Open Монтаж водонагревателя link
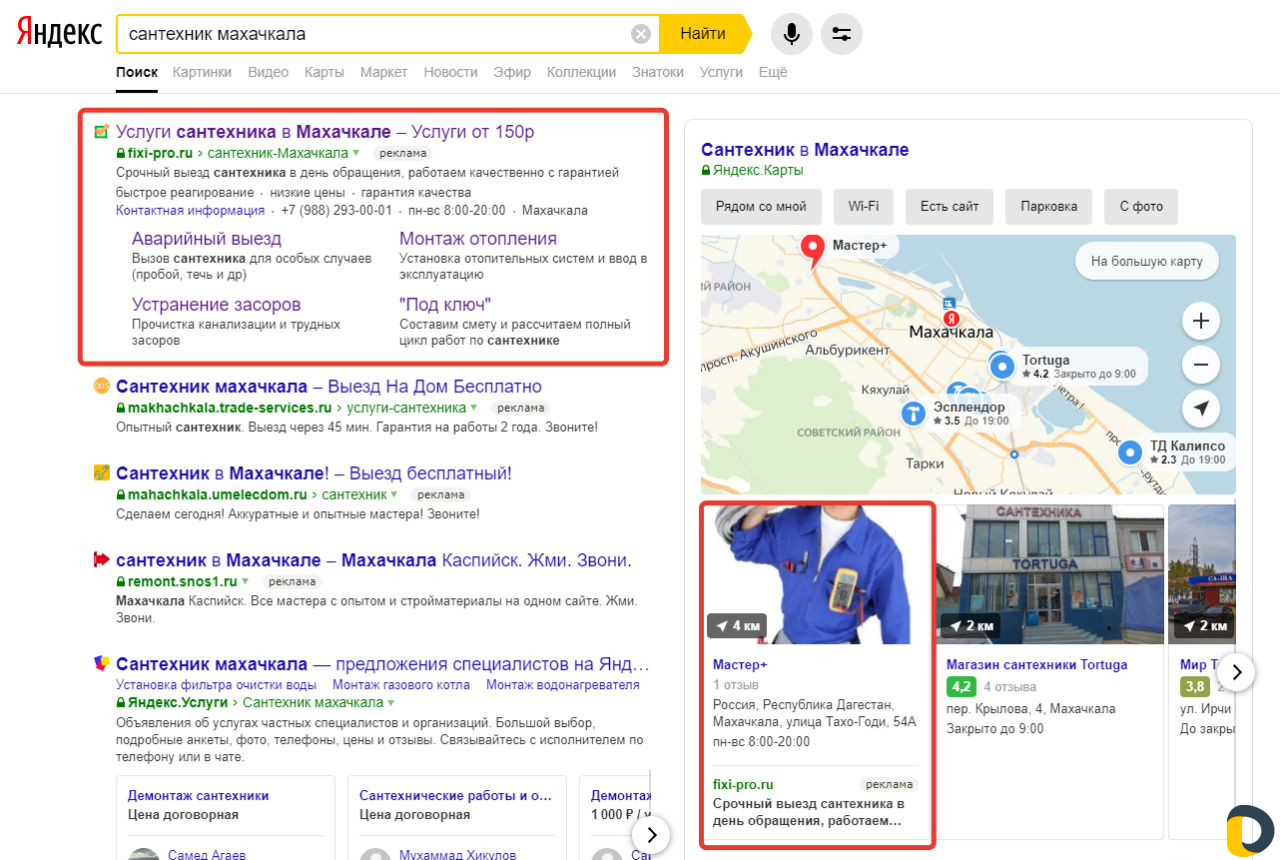This screenshot has width=1280, height=860. coord(563,685)
